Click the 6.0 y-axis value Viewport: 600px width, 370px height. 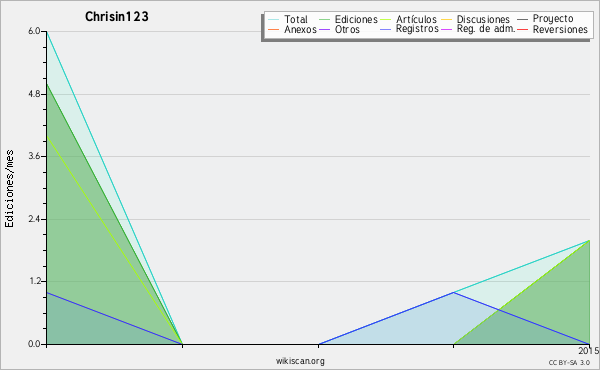click(x=34, y=31)
